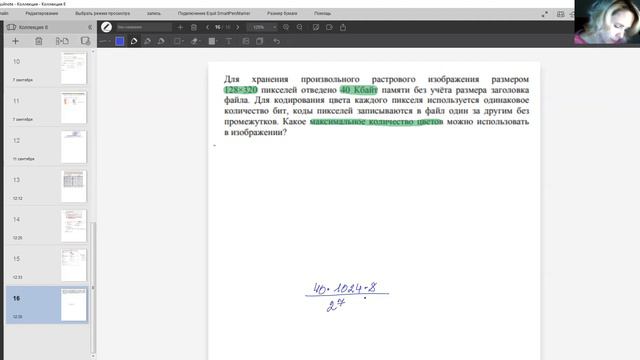Image resolution: width=640 pixels, height=360 pixels.
Task: Click the zoom in magnifier icon
Action: click(286, 27)
